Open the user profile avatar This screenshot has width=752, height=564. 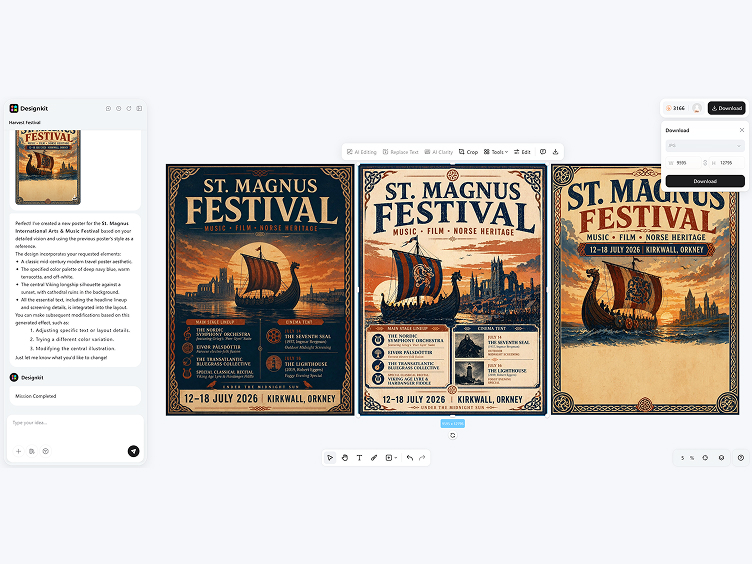point(697,108)
